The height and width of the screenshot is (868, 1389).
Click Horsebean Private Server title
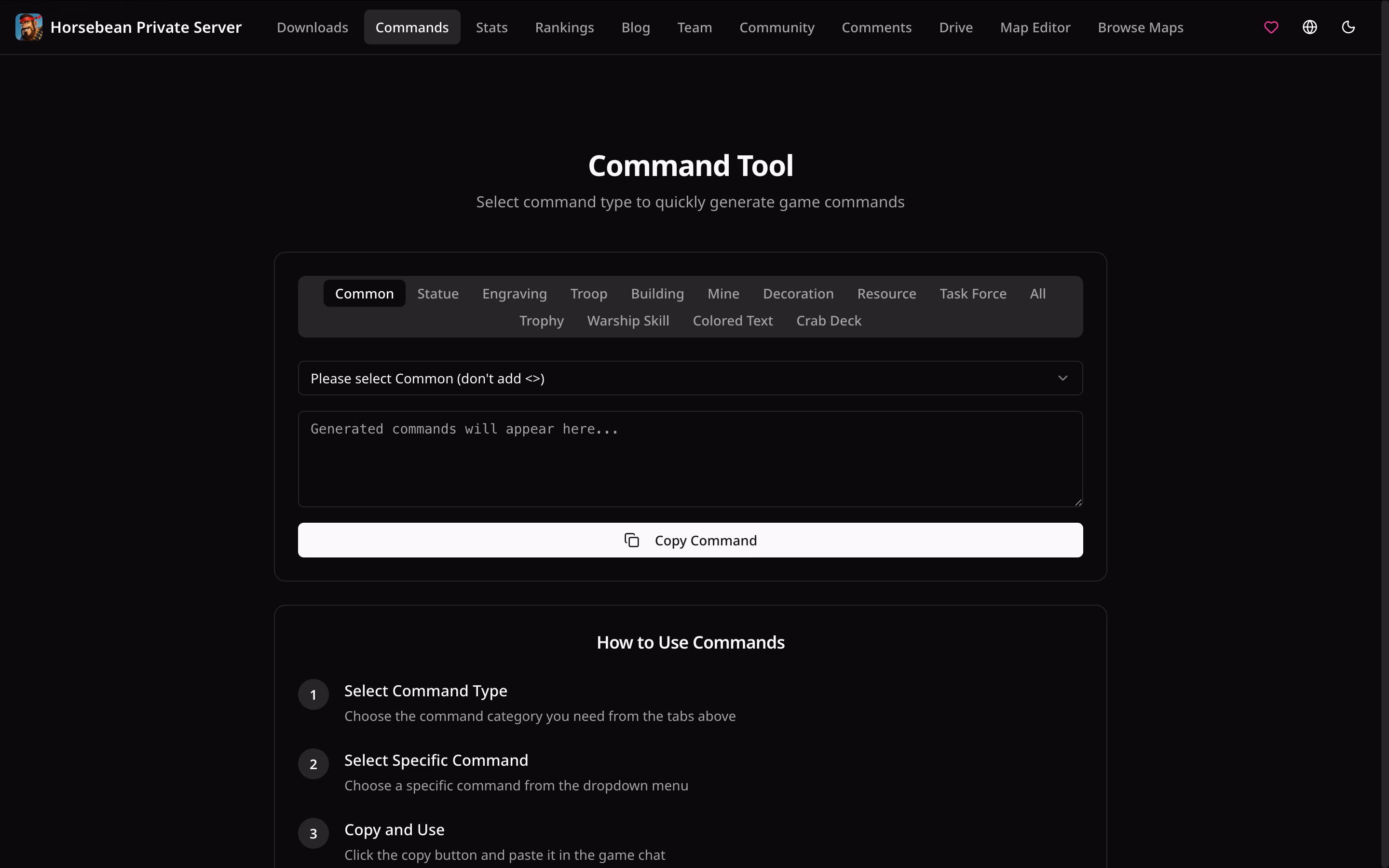click(146, 27)
